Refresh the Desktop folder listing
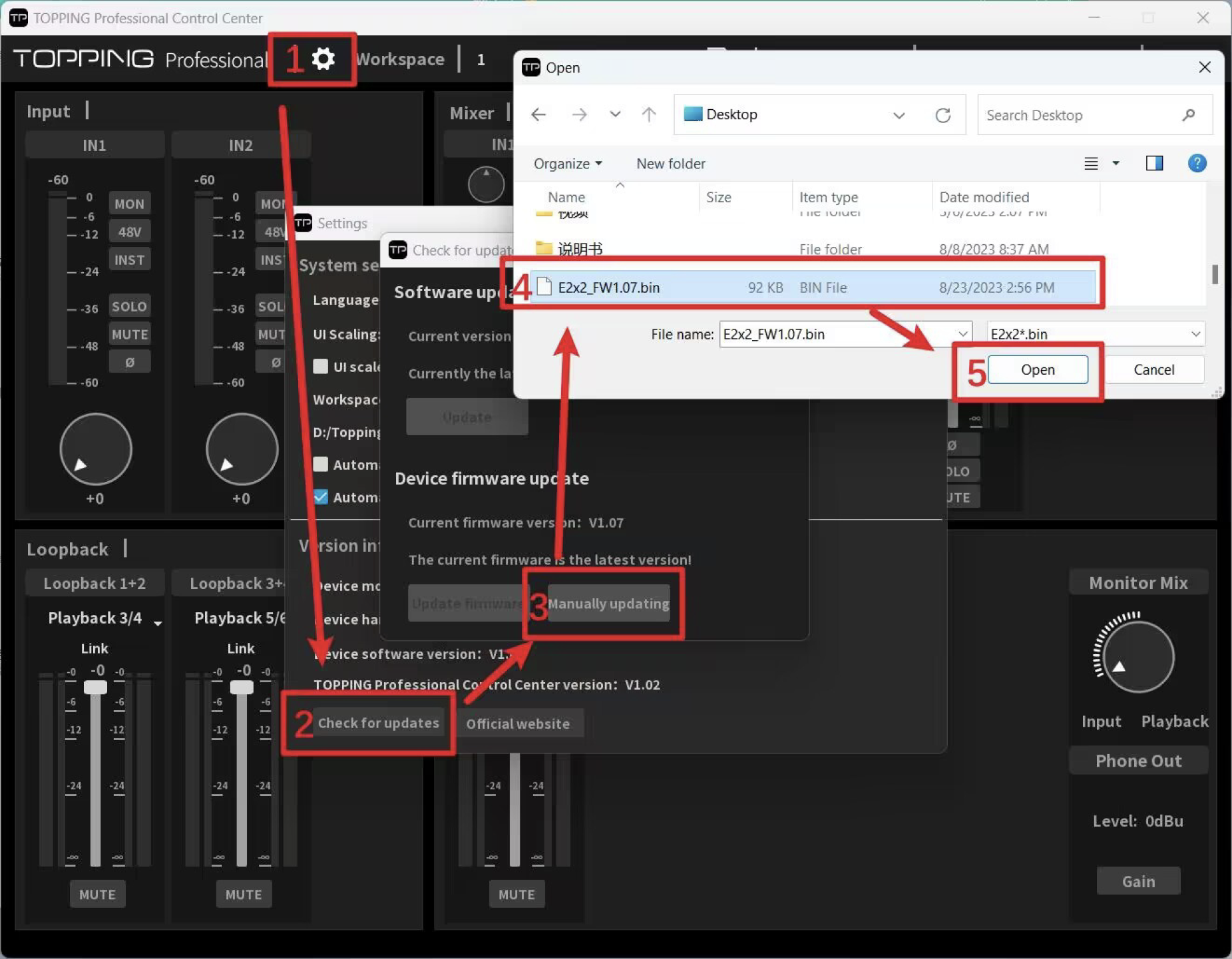The image size is (1232, 959). [942, 115]
